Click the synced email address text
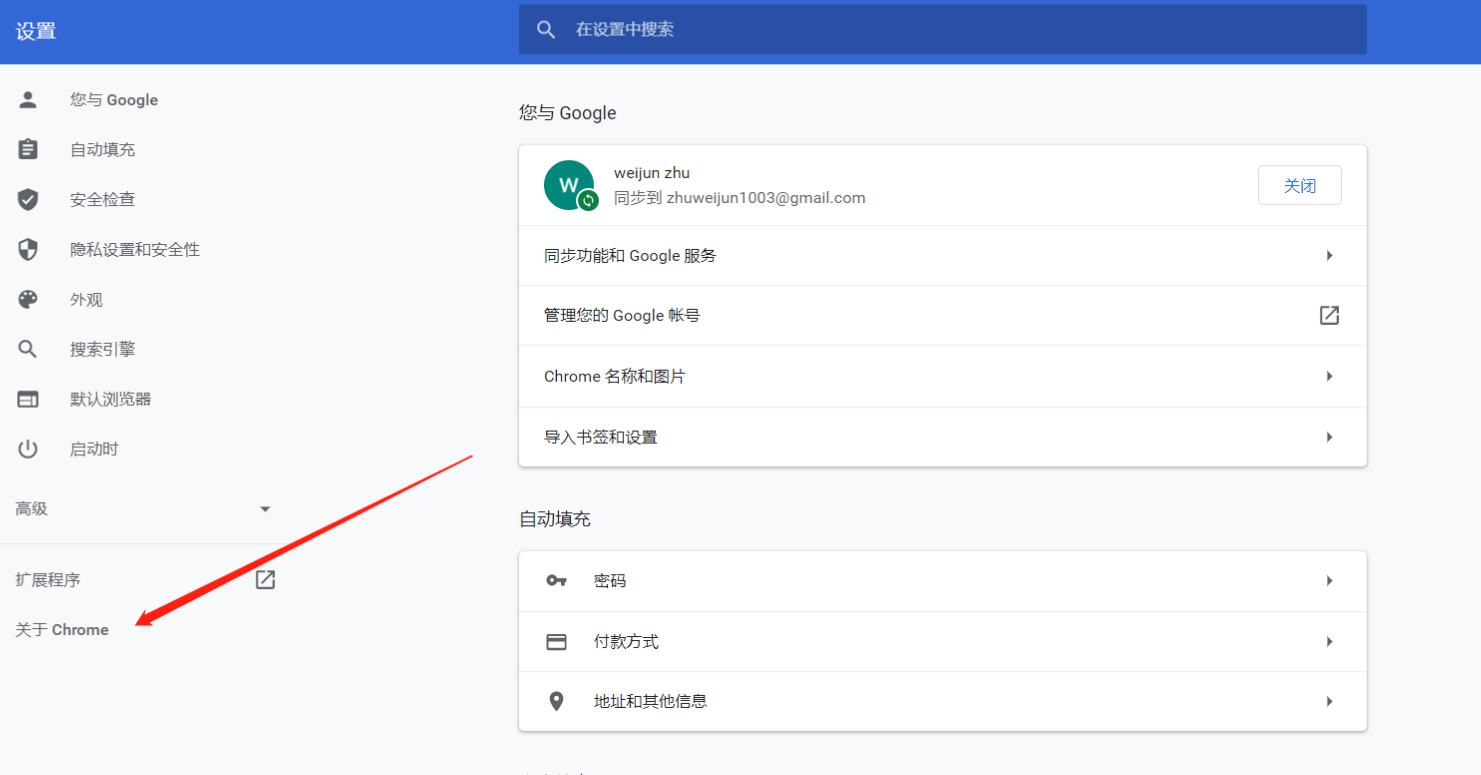Screen dimensions: 1481x775 click(766, 198)
